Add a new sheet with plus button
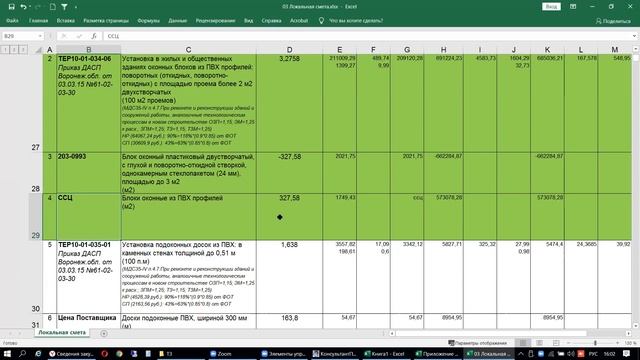Screen dimensions: 640x360 (104, 333)
